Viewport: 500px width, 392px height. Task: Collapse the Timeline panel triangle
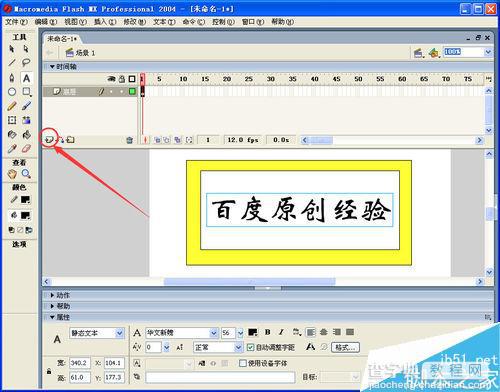[x=52, y=67]
